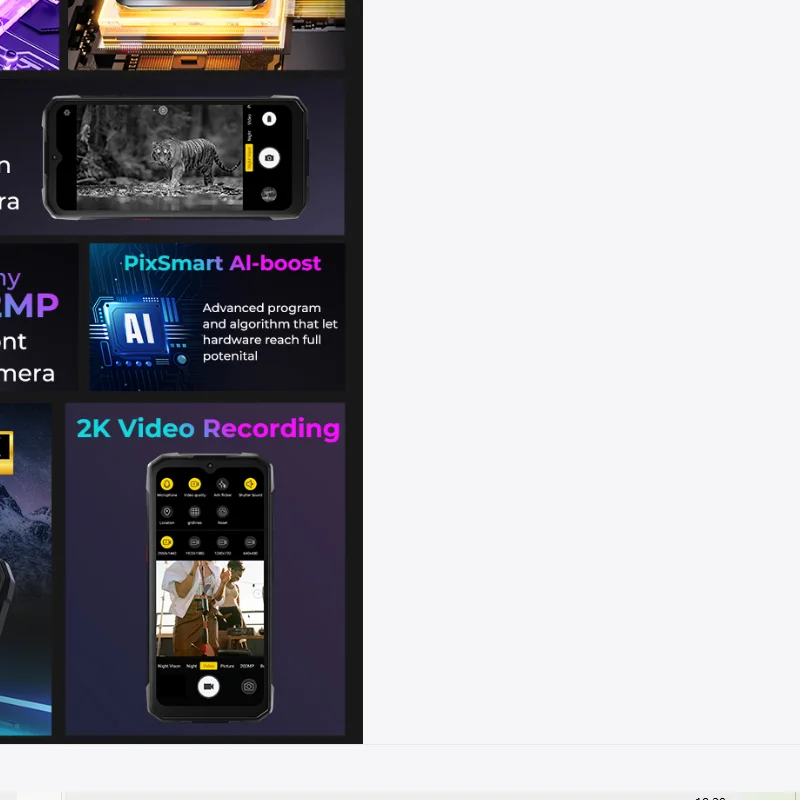
Task: Tap the Anti flicker icon on the phone
Action: point(222,484)
